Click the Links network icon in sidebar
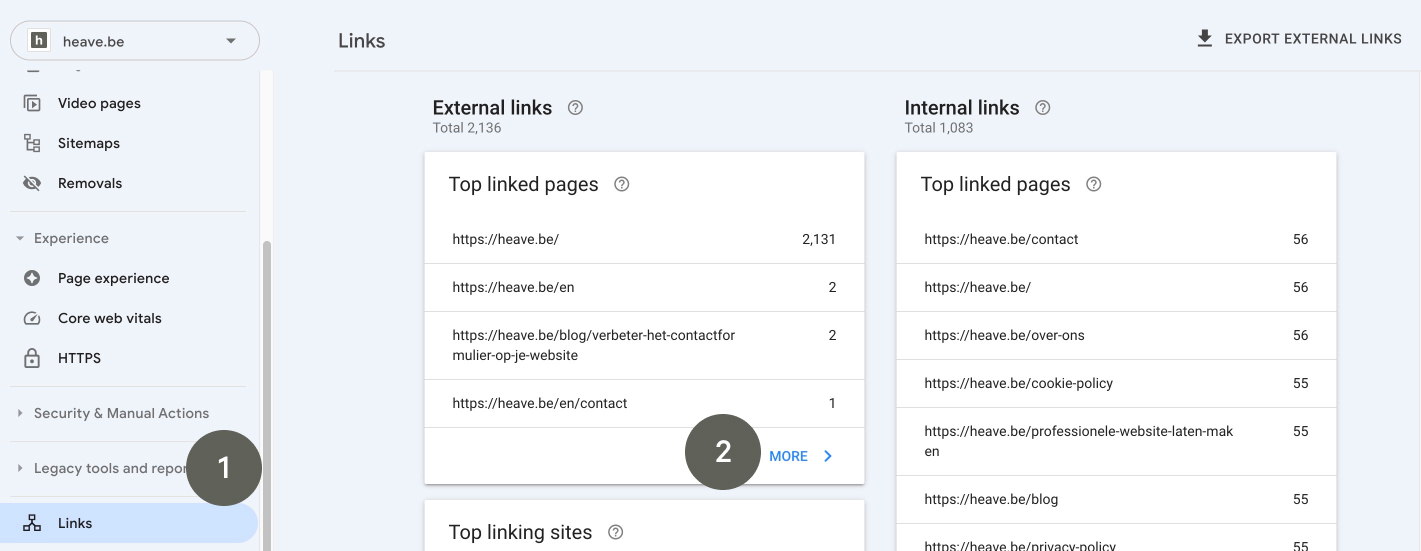This screenshot has height=551, width=1421. tap(32, 523)
